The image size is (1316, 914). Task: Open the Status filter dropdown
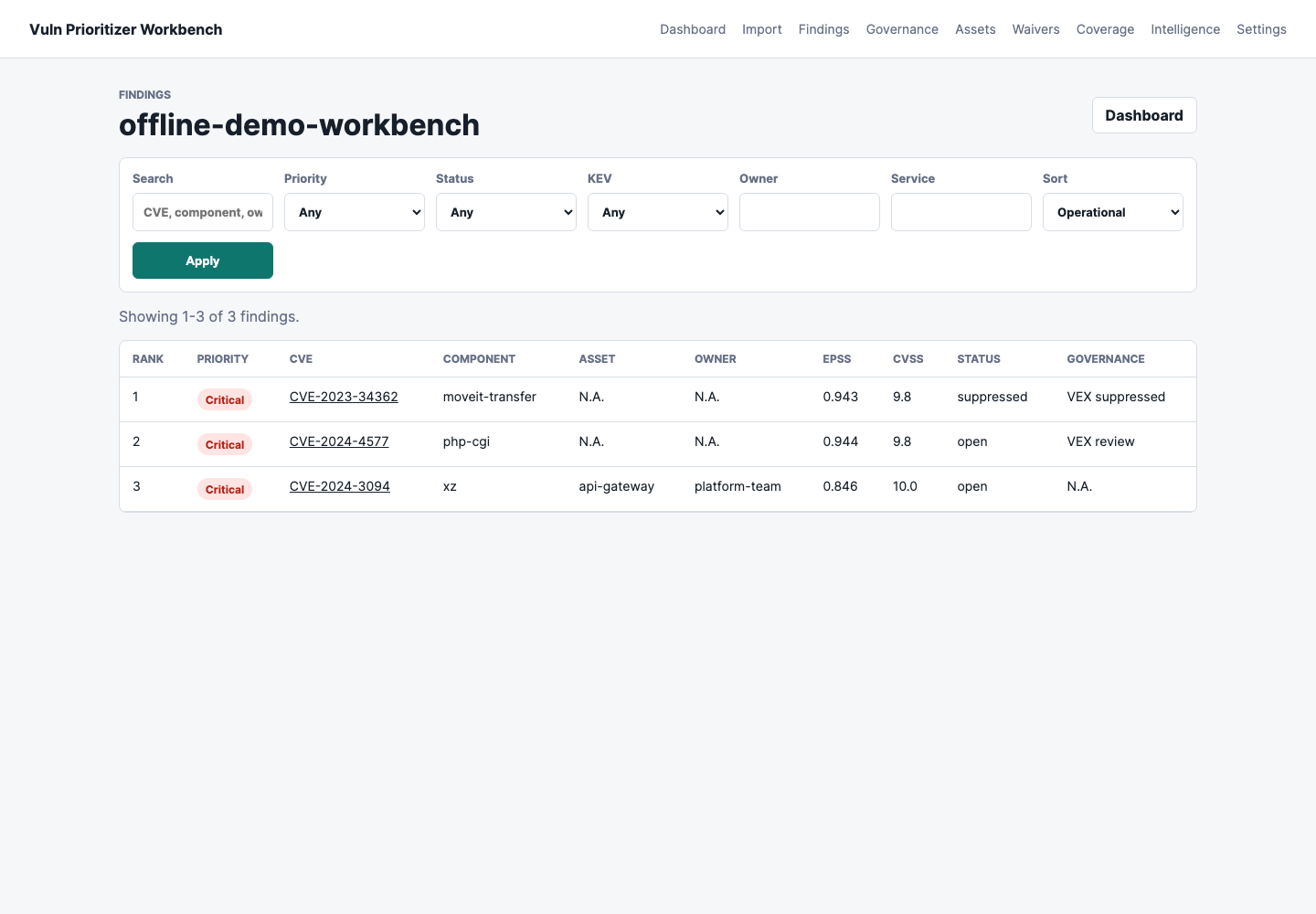[x=506, y=212]
